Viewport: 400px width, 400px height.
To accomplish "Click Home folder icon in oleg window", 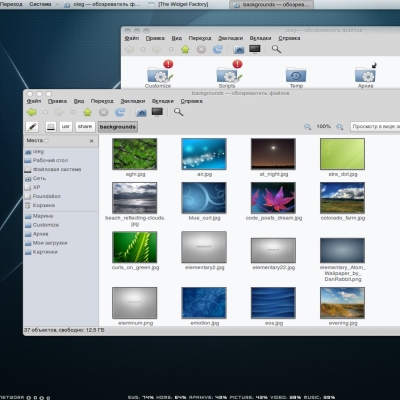I will click(x=239, y=49).
